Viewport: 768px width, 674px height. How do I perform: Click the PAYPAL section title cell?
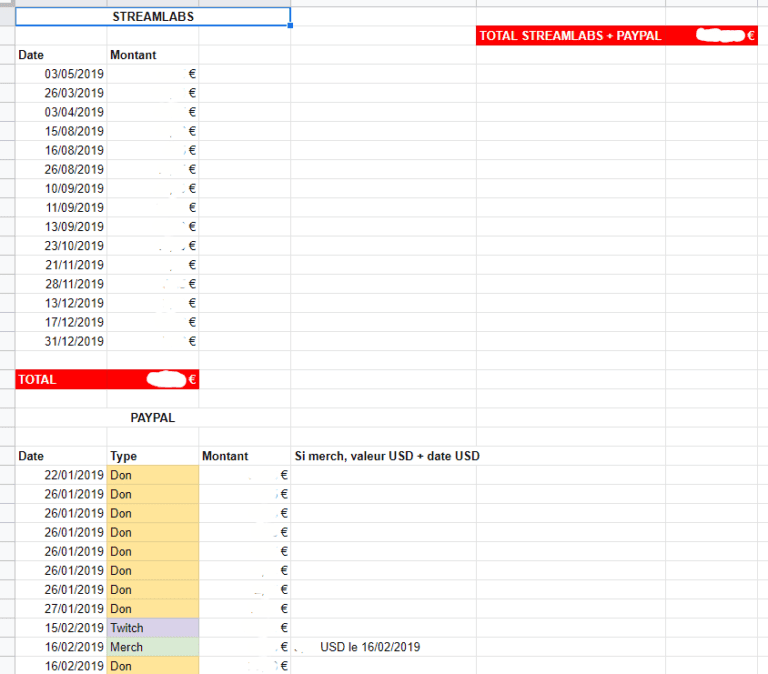click(153, 418)
